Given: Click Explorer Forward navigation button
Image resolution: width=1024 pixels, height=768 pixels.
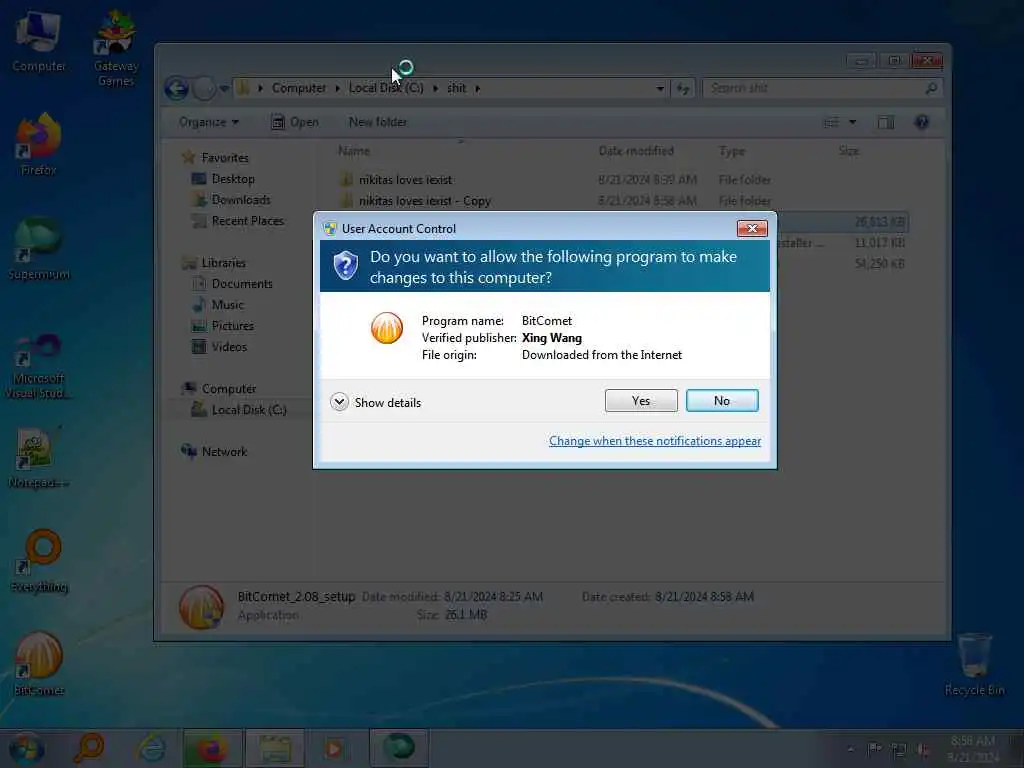Looking at the screenshot, I should tap(204, 88).
